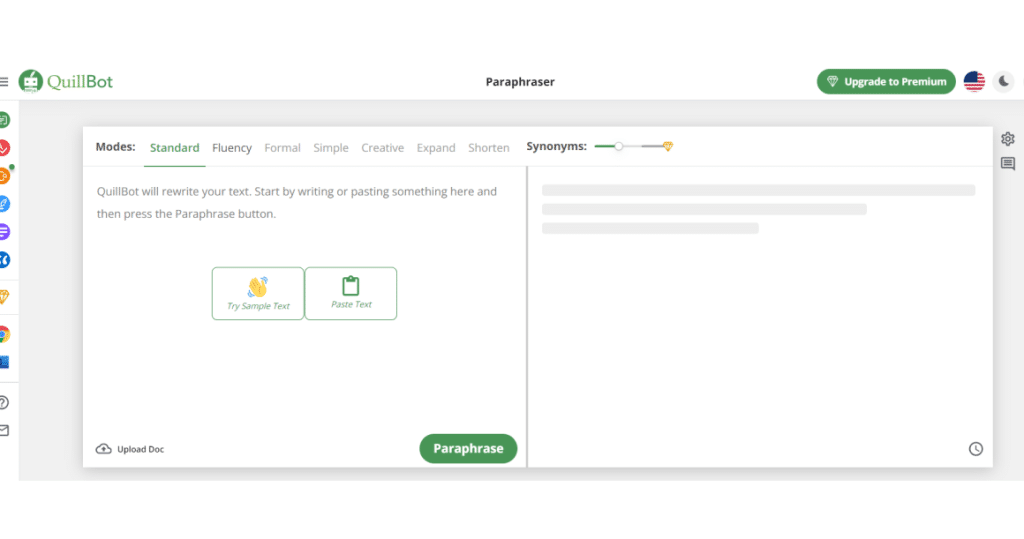The width and height of the screenshot is (1024, 539).
Task: Click Upload Doc link
Action: (x=130, y=449)
